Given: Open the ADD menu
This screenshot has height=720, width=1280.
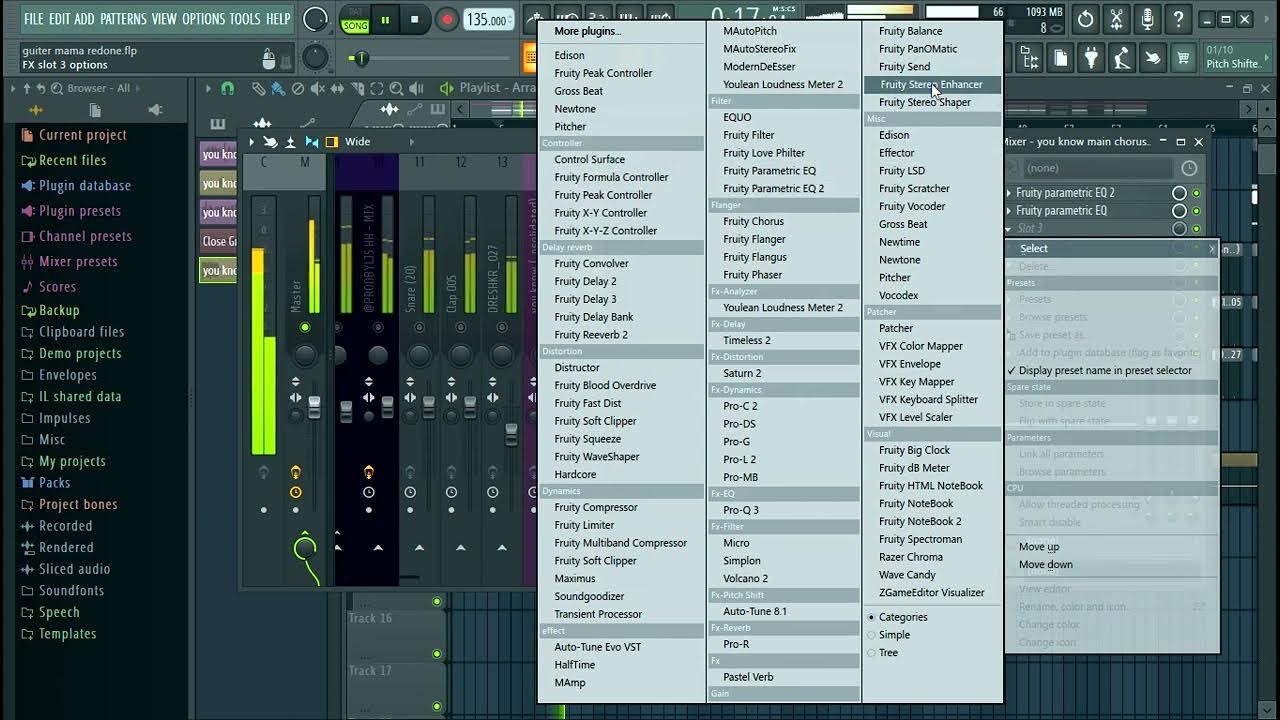Looking at the screenshot, I should (85, 19).
